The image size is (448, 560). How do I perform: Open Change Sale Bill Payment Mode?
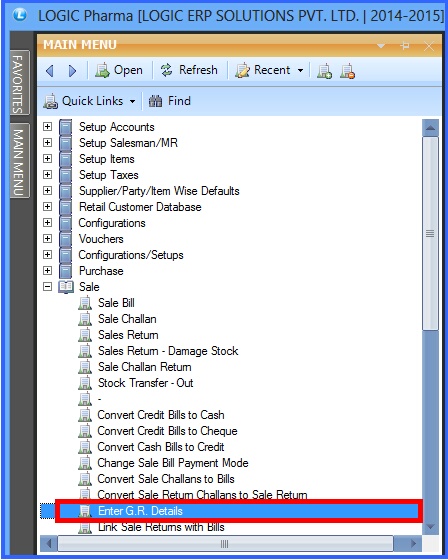coord(173,463)
